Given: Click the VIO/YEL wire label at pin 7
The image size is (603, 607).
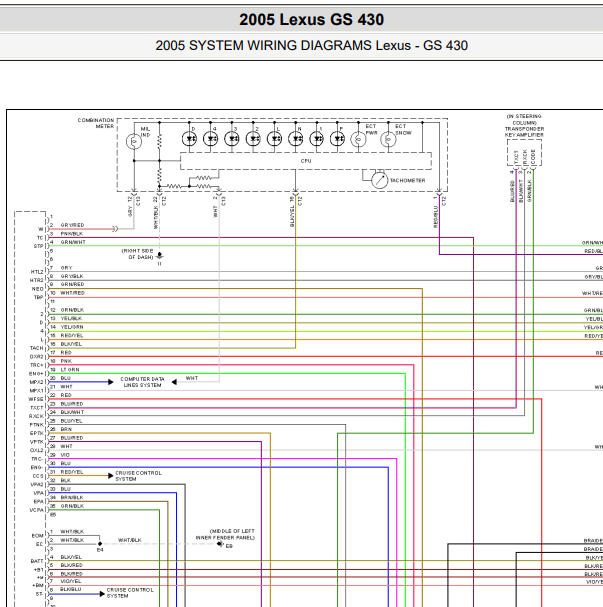Looking at the screenshot, I should click(x=71, y=581).
